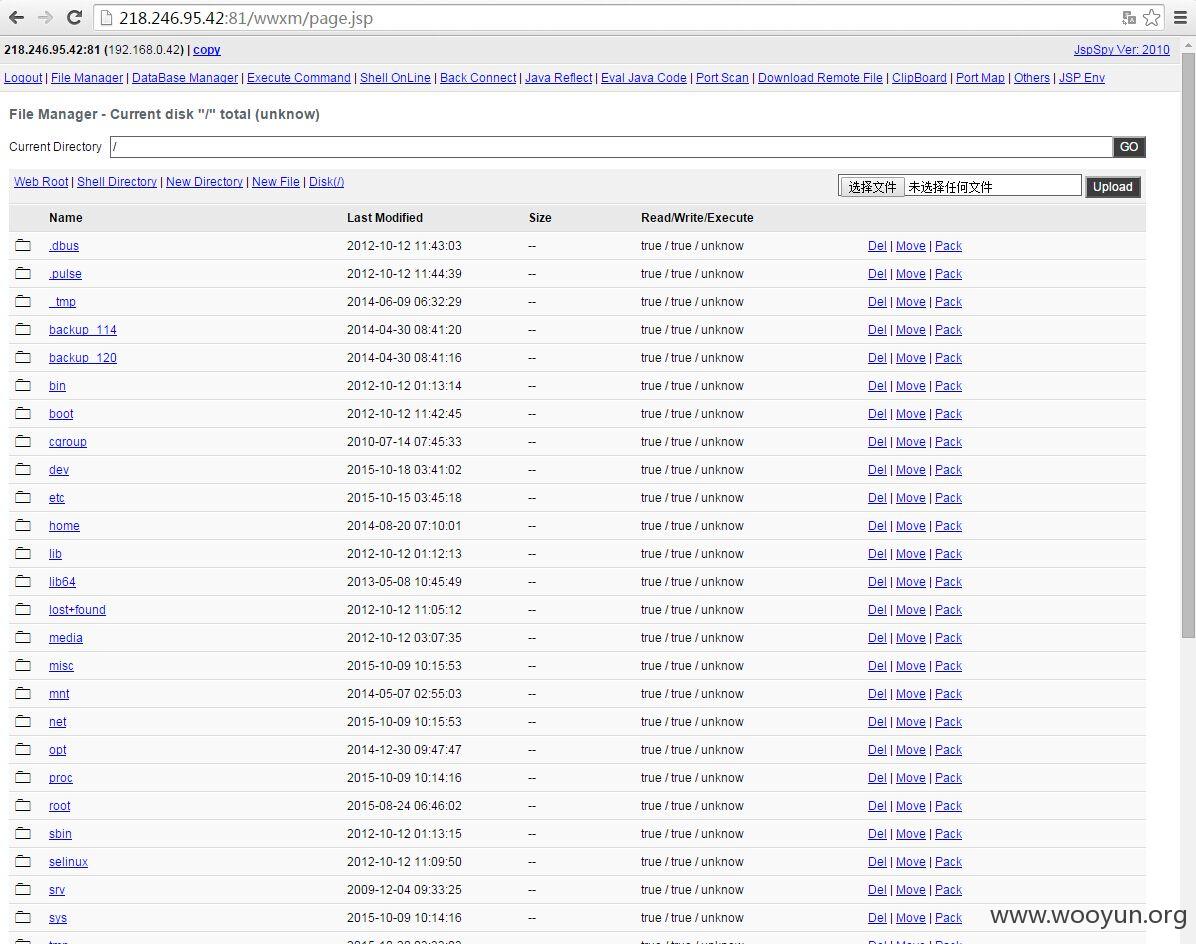The image size is (1196, 944).
Task: Click the page vertical scrollbar
Action: [x=1188, y=347]
